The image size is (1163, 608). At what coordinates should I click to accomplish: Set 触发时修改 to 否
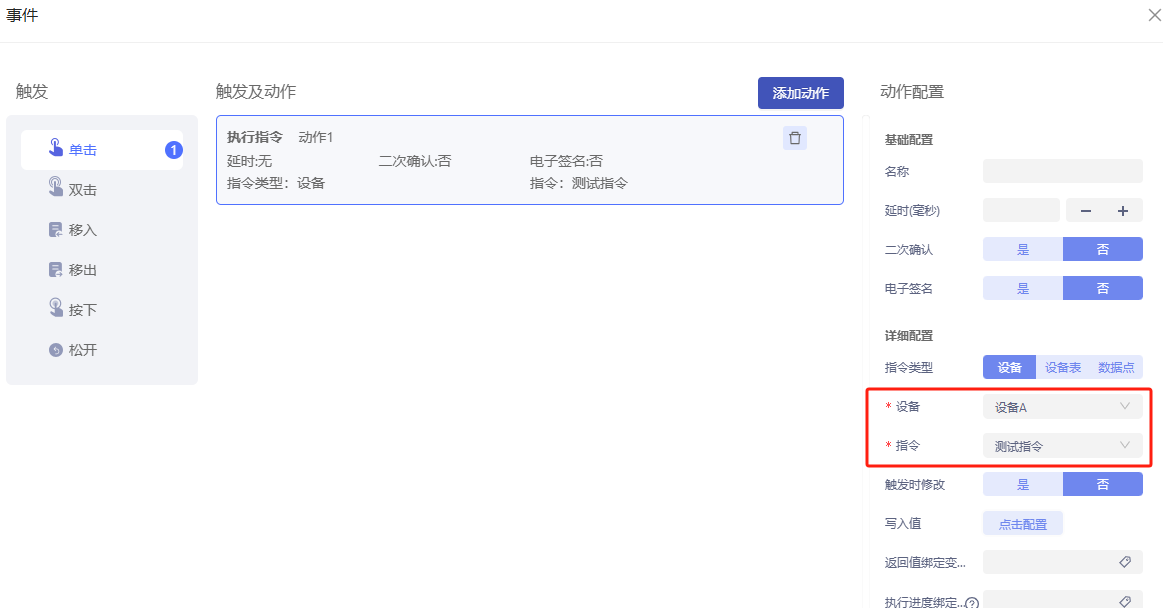pos(1103,484)
